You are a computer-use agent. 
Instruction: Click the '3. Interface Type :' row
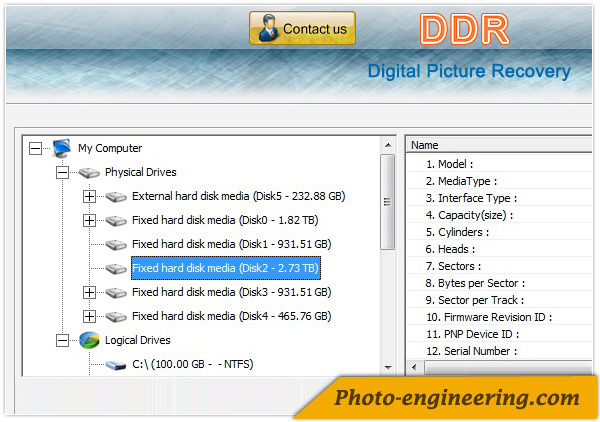pos(499,198)
